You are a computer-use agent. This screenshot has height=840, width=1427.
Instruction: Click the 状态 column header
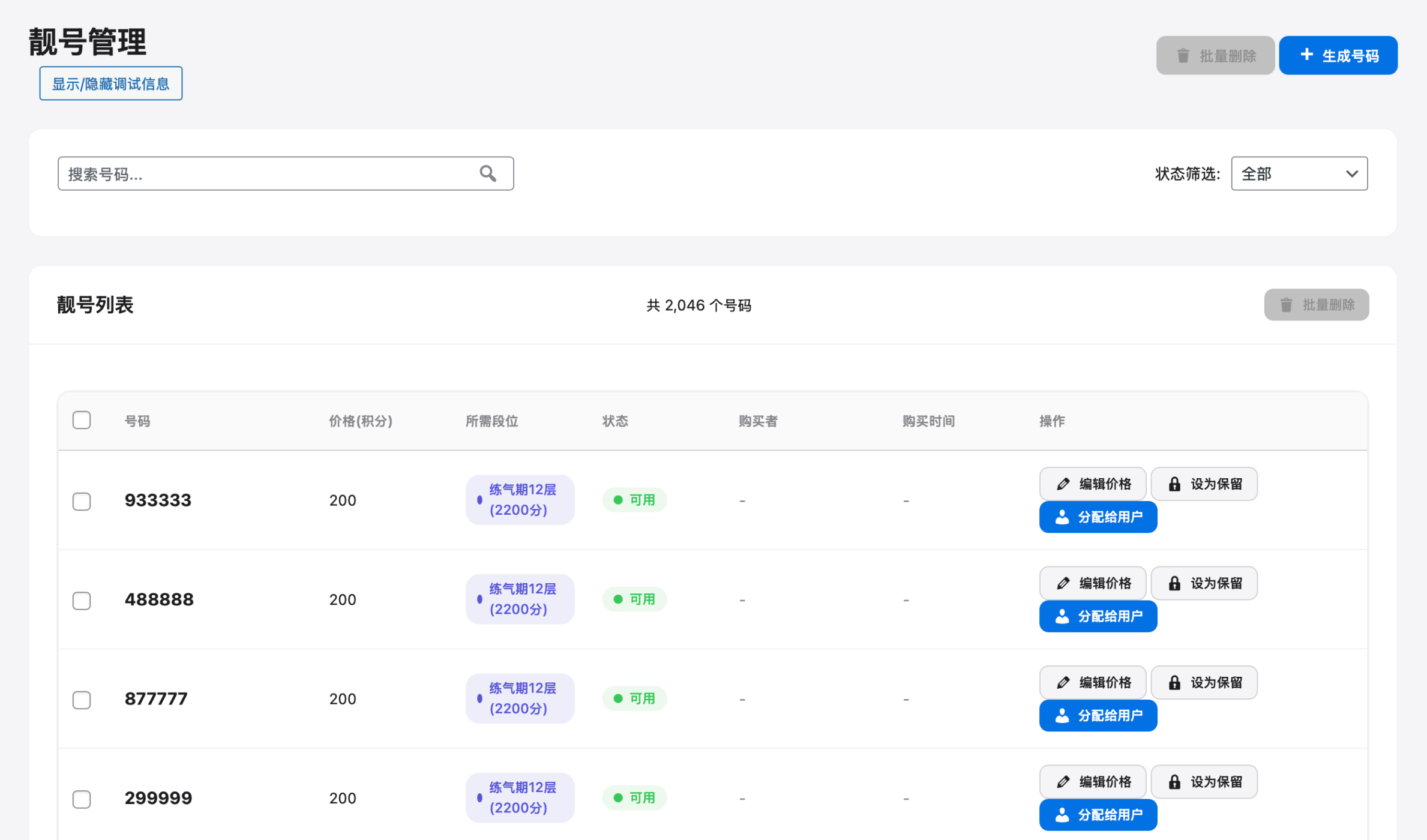615,421
